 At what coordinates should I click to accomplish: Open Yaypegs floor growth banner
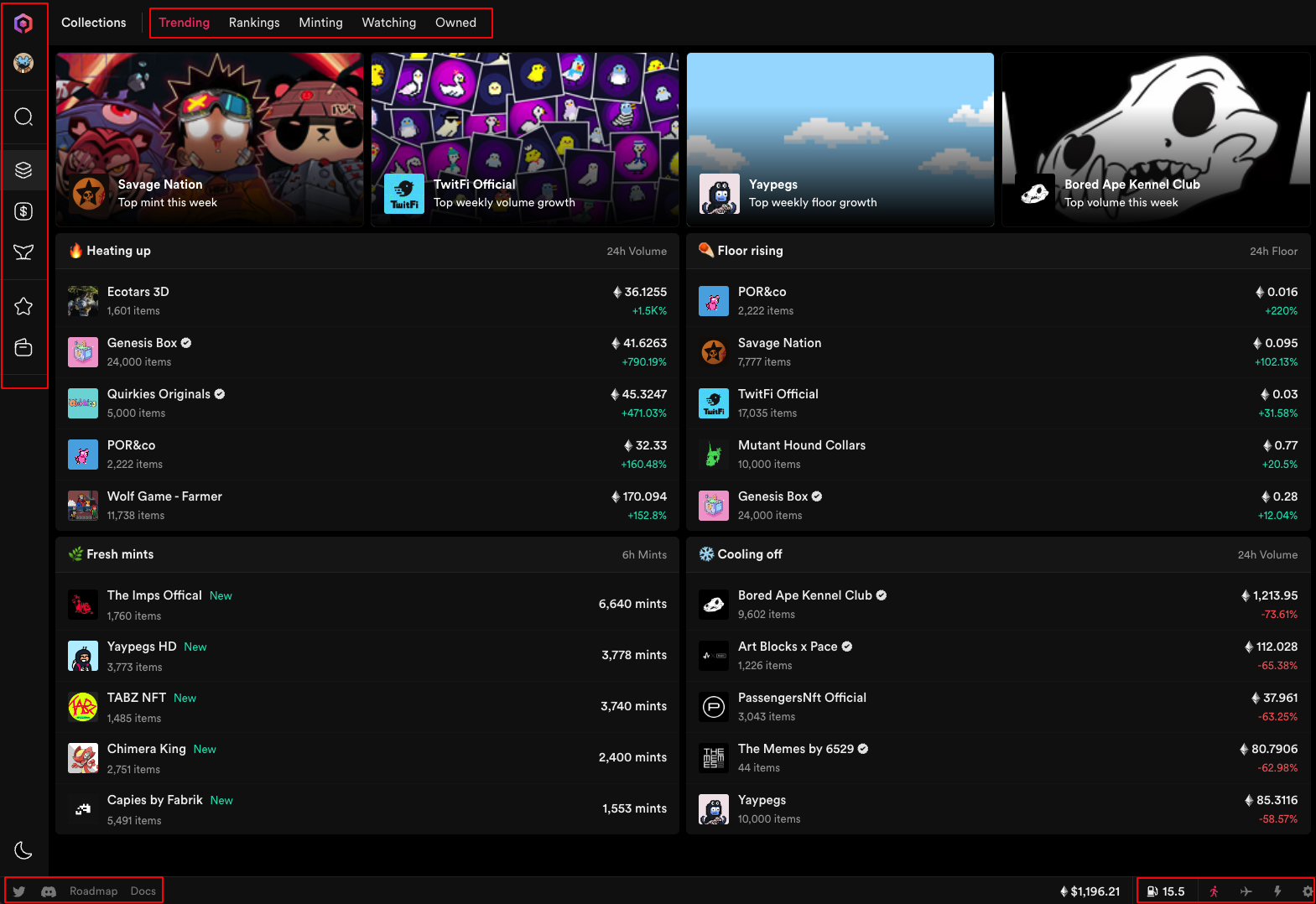coord(840,139)
